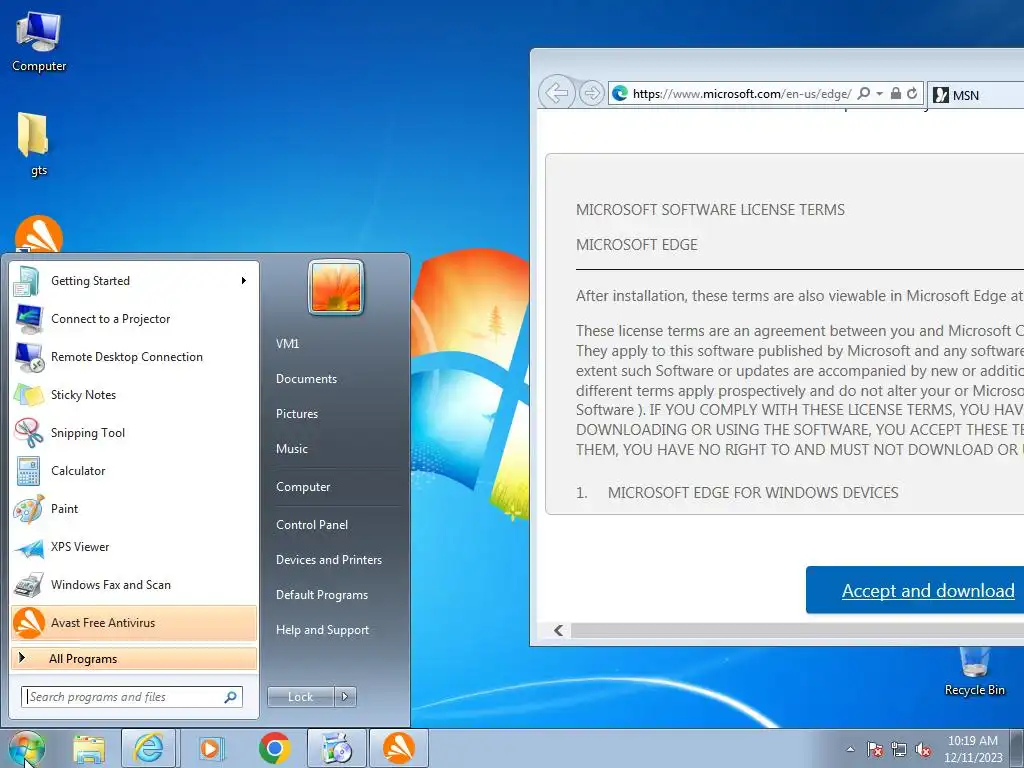Open Music from Start menu
Viewport: 1024px width, 768px height.
291,449
